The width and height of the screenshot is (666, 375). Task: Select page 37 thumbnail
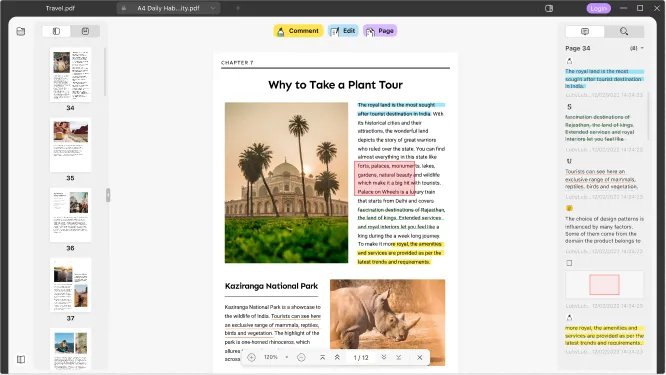tap(71, 285)
